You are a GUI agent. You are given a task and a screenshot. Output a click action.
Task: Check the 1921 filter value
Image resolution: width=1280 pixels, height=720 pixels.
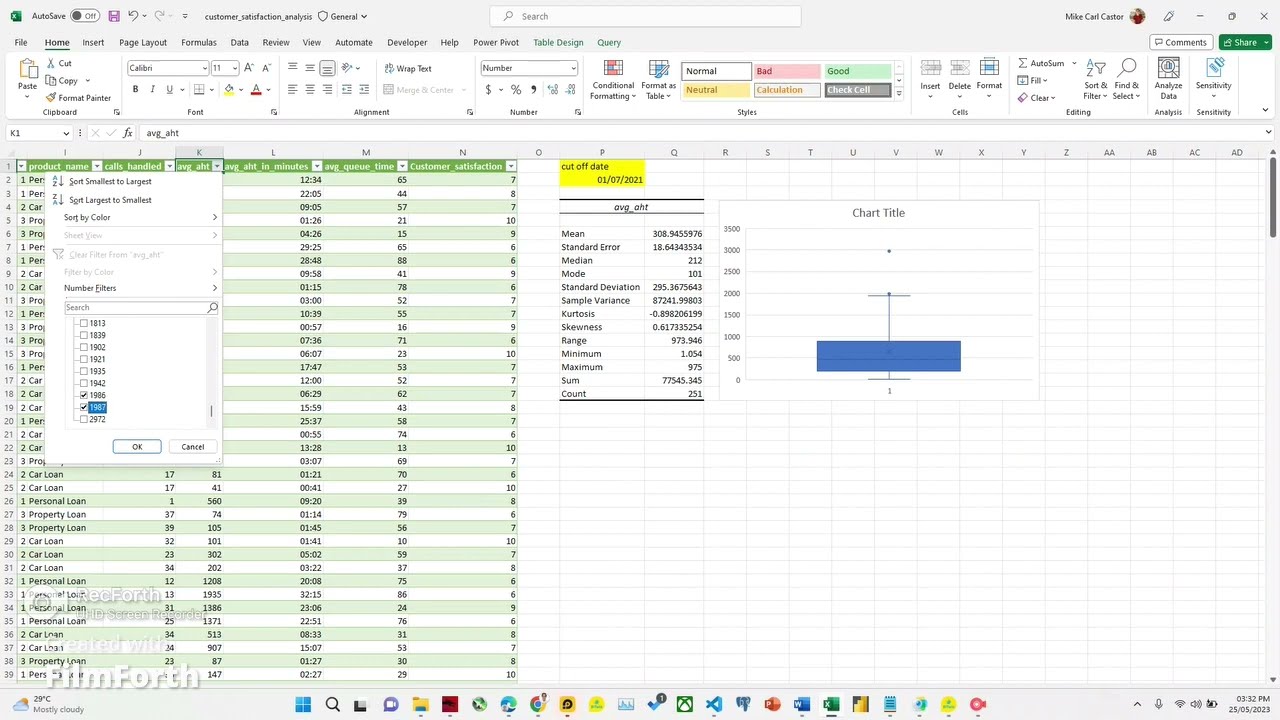pos(84,359)
